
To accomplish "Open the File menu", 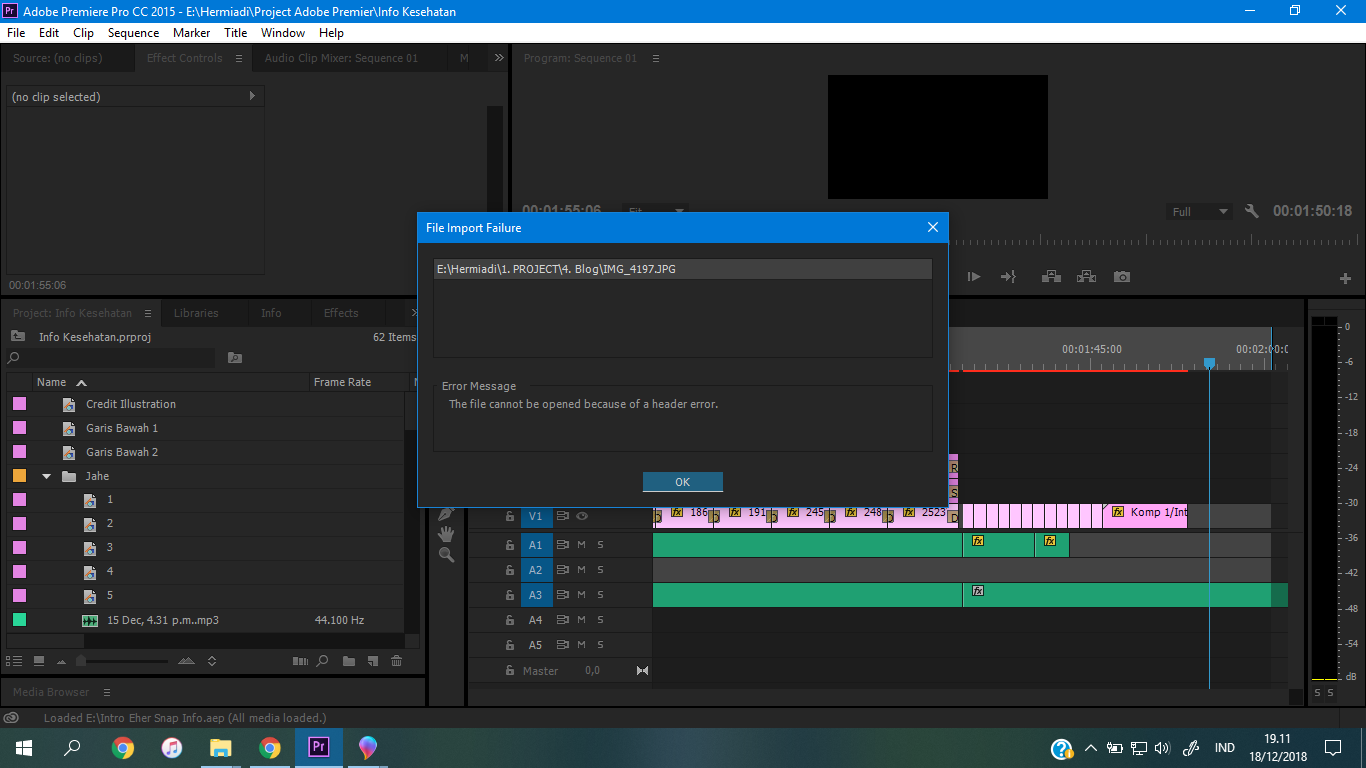I will 15,33.
